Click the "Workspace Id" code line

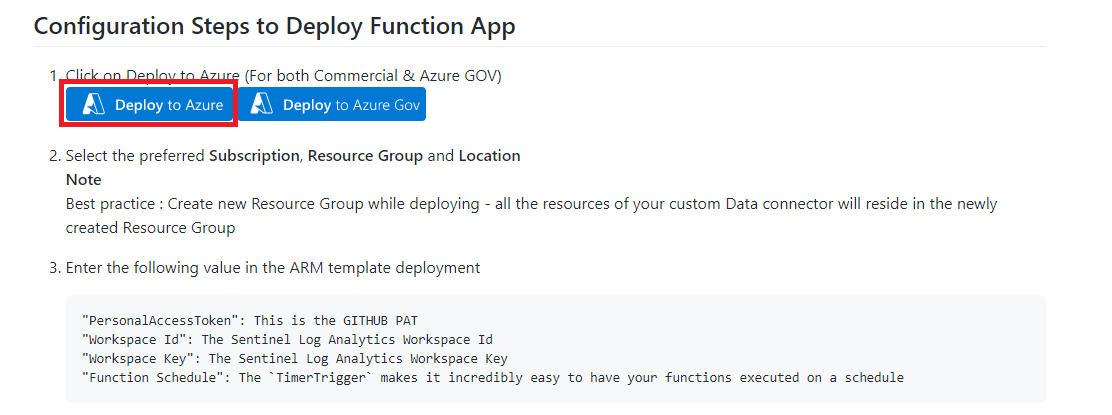click(287, 339)
